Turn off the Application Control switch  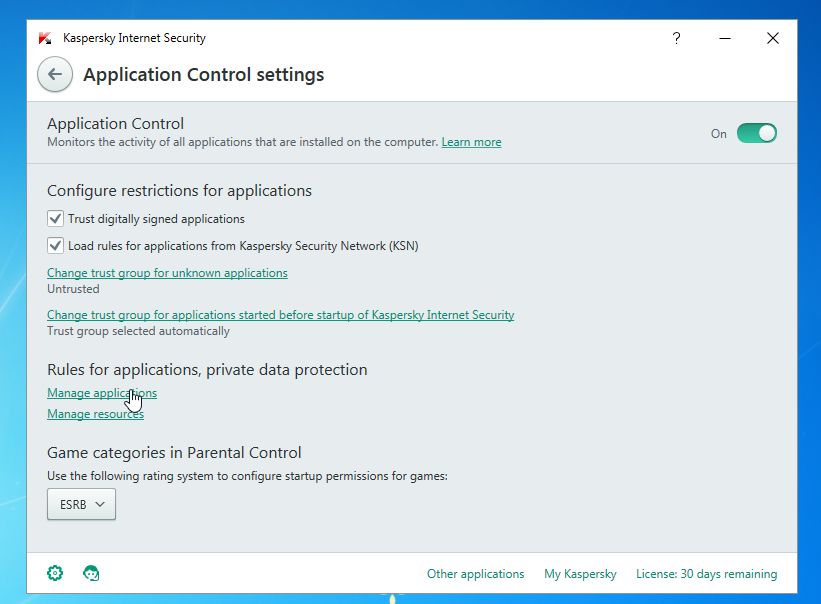[756, 133]
